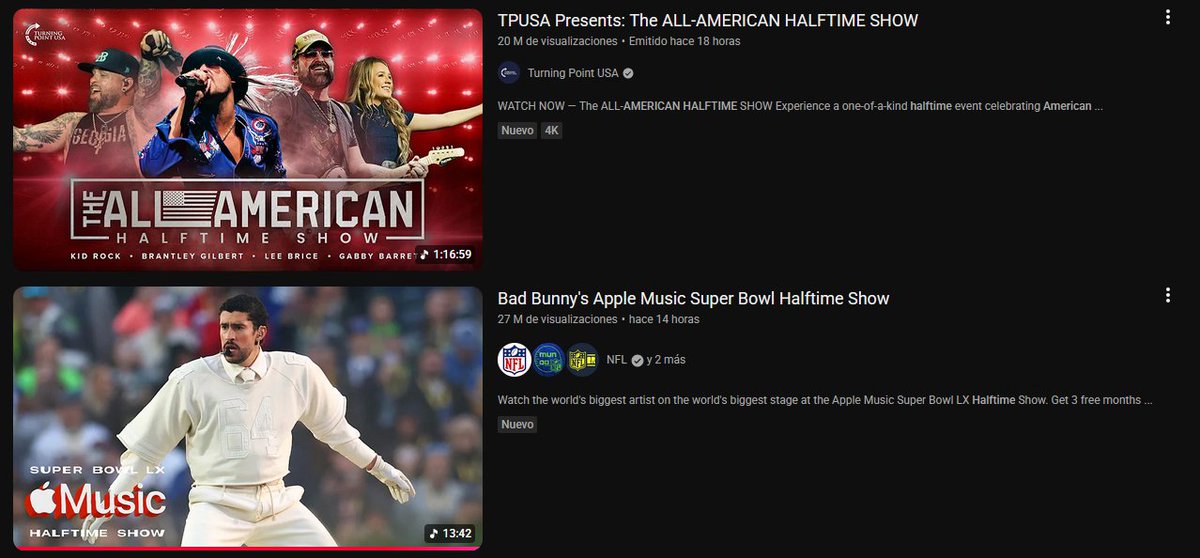Viewport: 1200px width, 558px height.
Task: Click the 'WATCH NOW' description snippet
Action: point(800,105)
